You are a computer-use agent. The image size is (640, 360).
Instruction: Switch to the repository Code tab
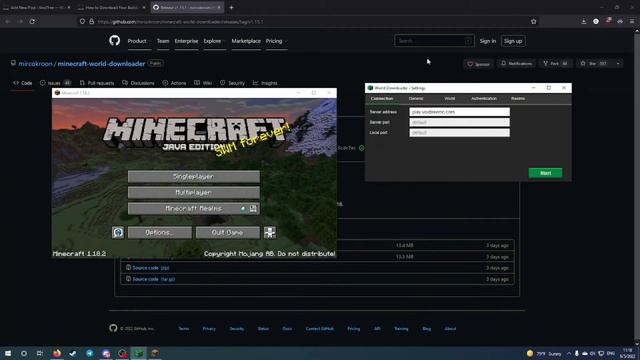(22, 83)
